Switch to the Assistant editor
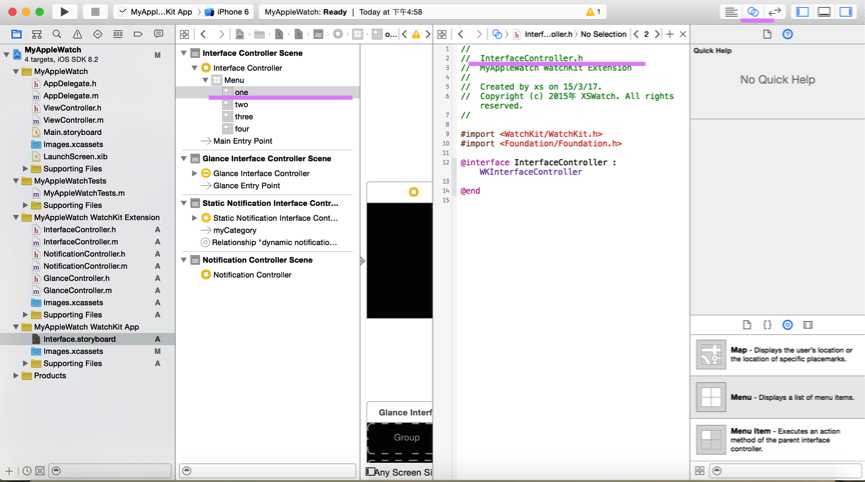This screenshot has width=865, height=482. (x=753, y=12)
